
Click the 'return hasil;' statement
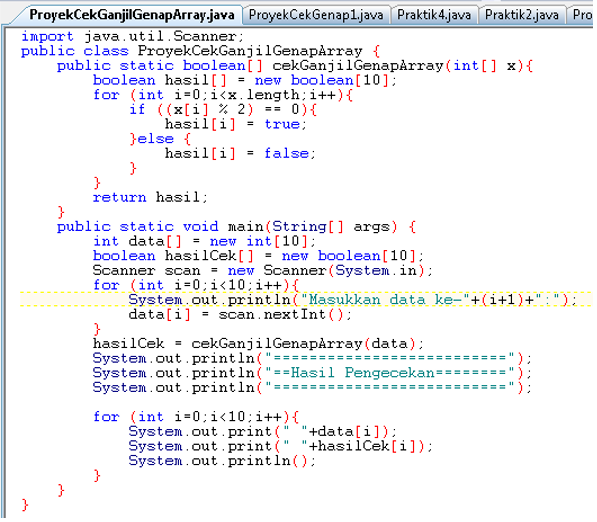coord(150,197)
